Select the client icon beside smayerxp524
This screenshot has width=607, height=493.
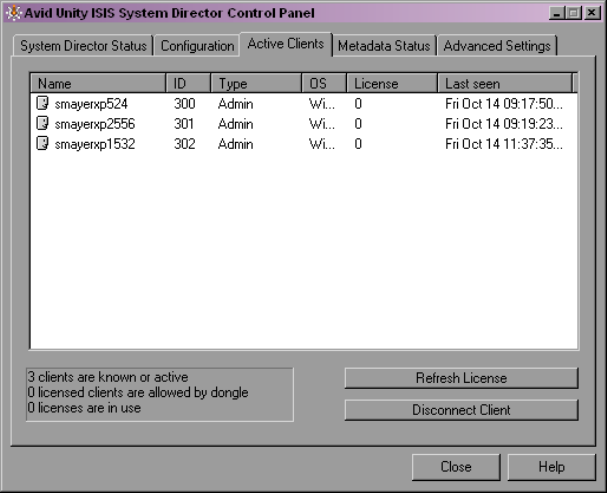click(x=43, y=103)
